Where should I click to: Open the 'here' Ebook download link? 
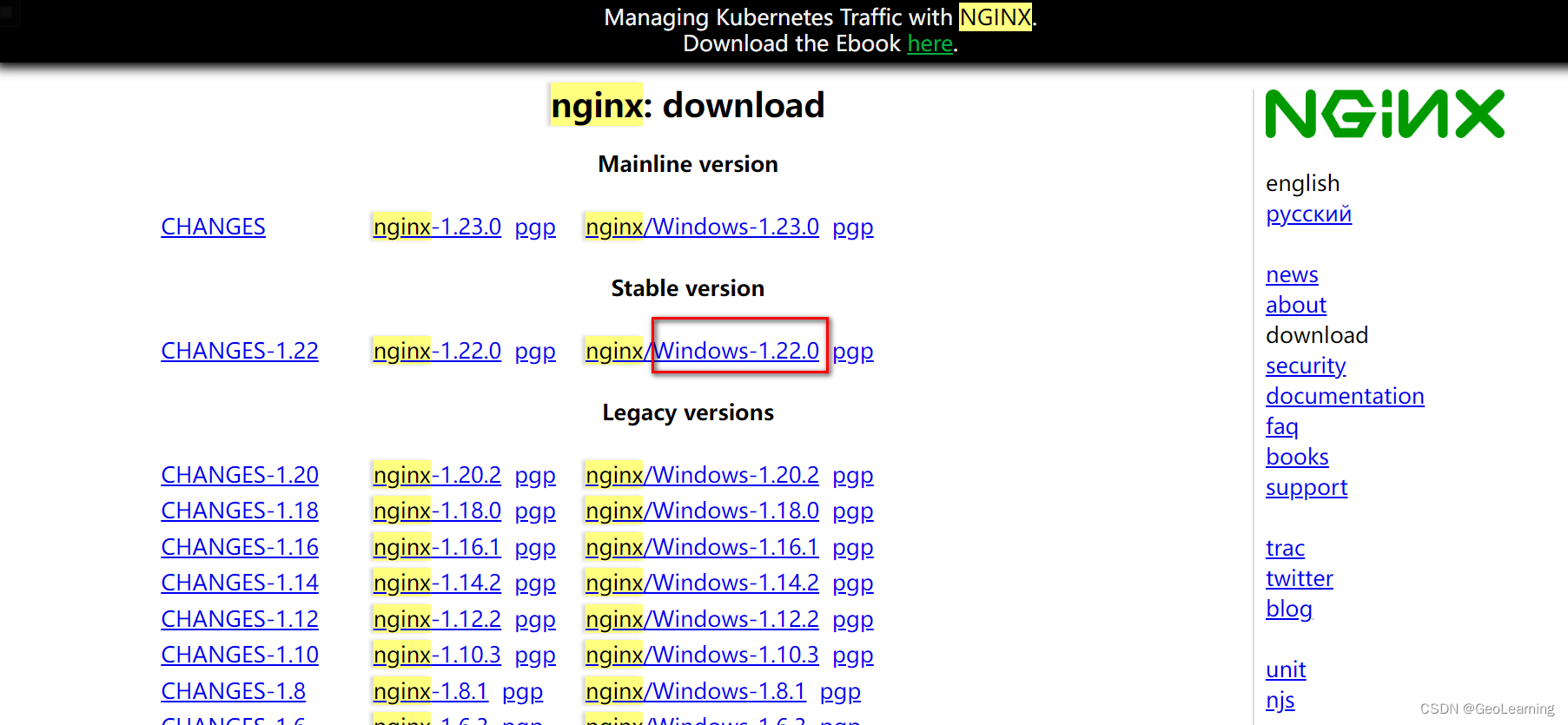click(930, 43)
